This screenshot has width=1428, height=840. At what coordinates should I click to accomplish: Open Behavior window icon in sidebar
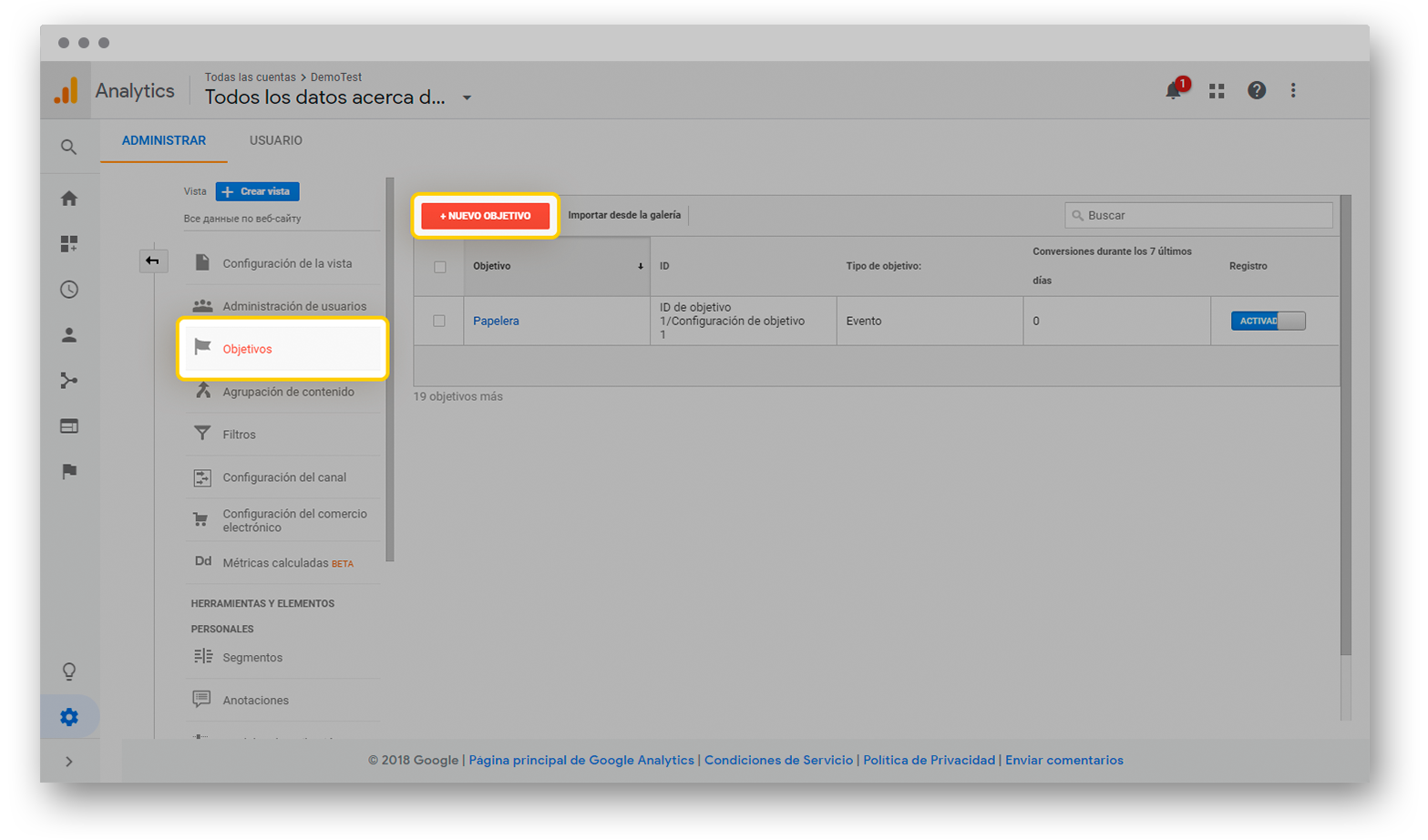click(x=69, y=426)
